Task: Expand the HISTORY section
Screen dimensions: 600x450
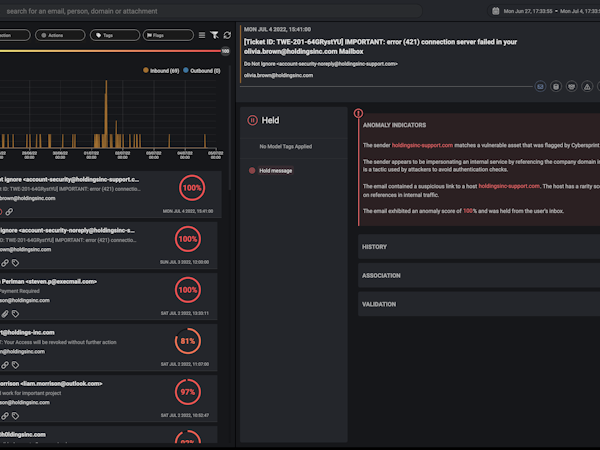Action: 479,247
